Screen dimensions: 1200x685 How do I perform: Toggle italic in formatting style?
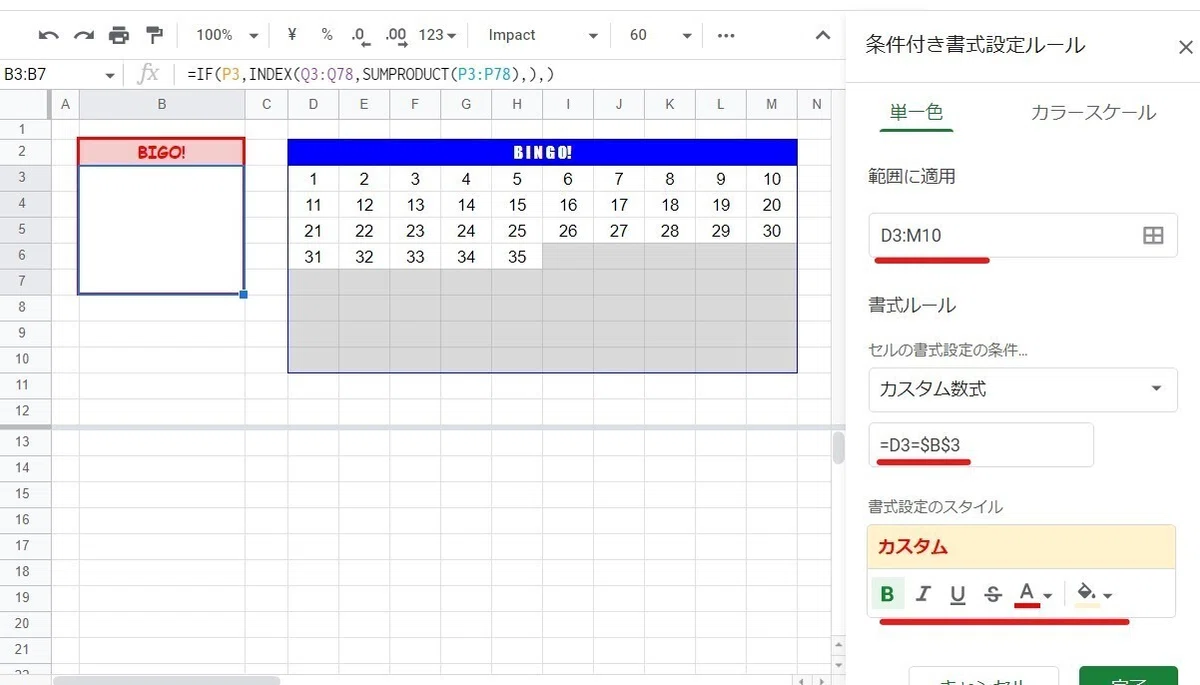[923, 595]
